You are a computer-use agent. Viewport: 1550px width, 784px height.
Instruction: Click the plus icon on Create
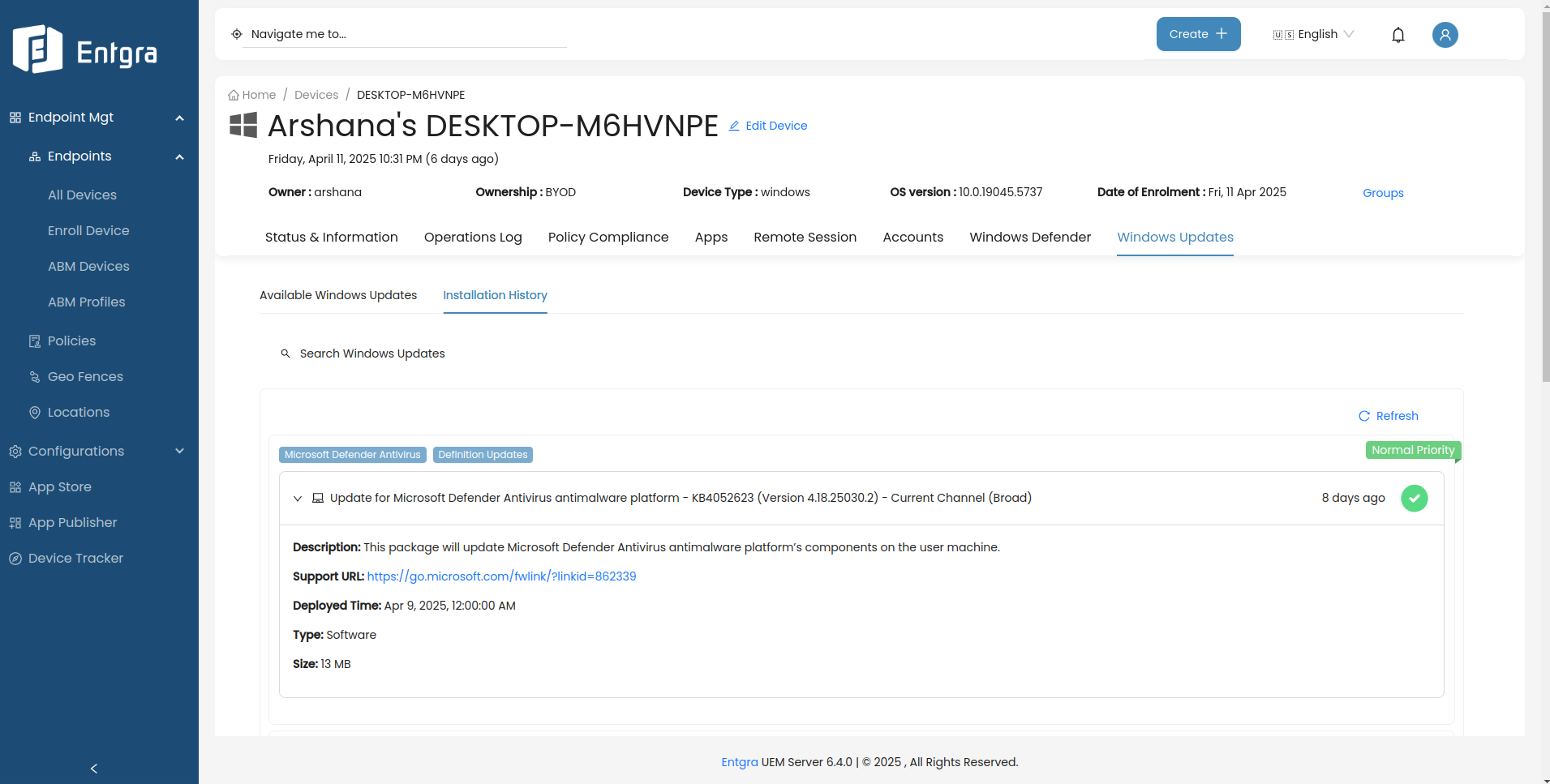coord(1222,33)
